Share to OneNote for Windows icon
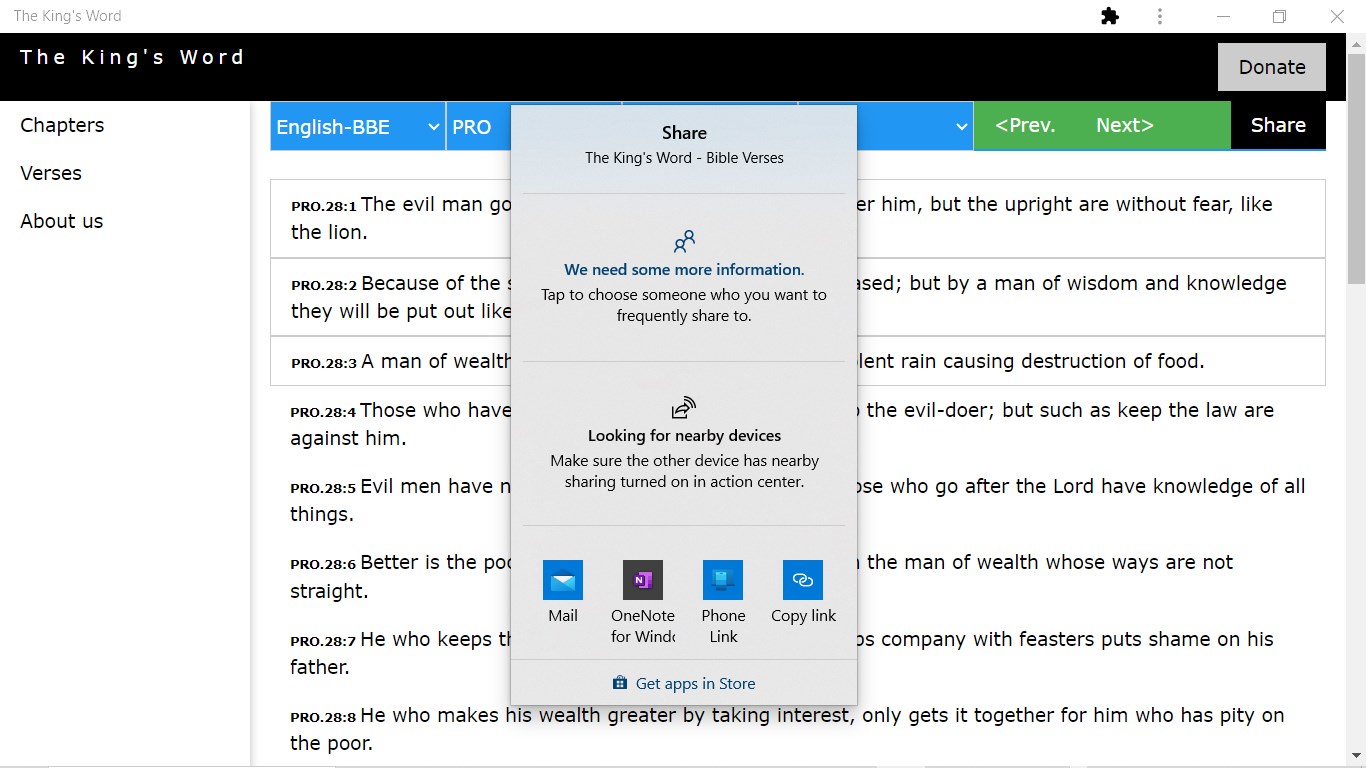The image size is (1366, 768). (x=643, y=580)
